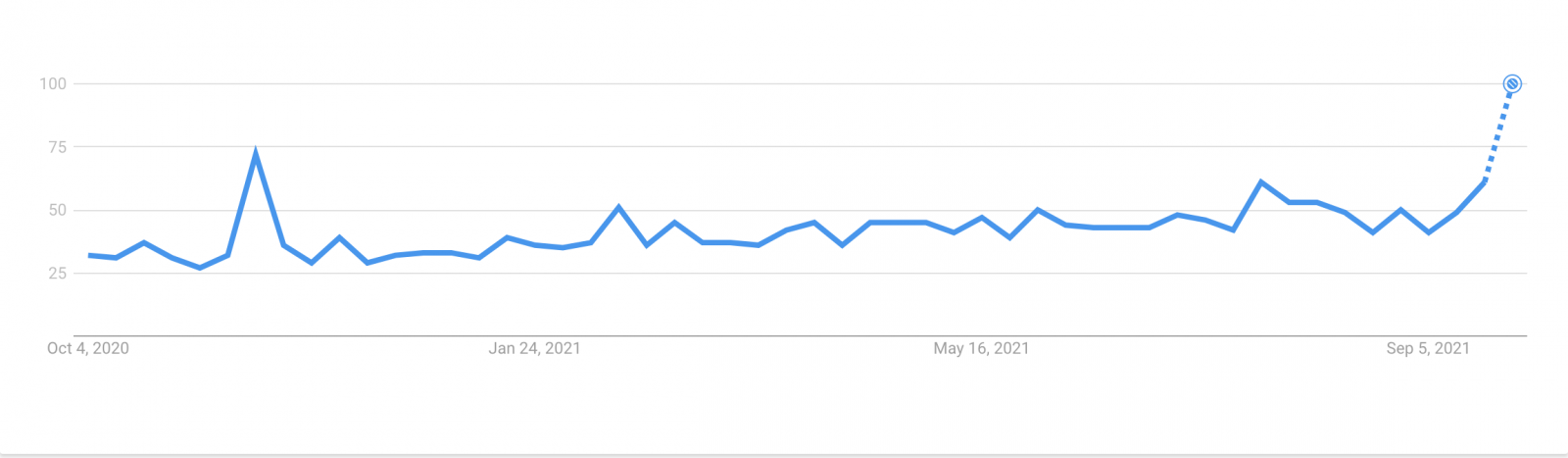Image resolution: width=1568 pixels, height=458 pixels.
Task: Select the 75 y-axis label
Action: [x=58, y=147]
